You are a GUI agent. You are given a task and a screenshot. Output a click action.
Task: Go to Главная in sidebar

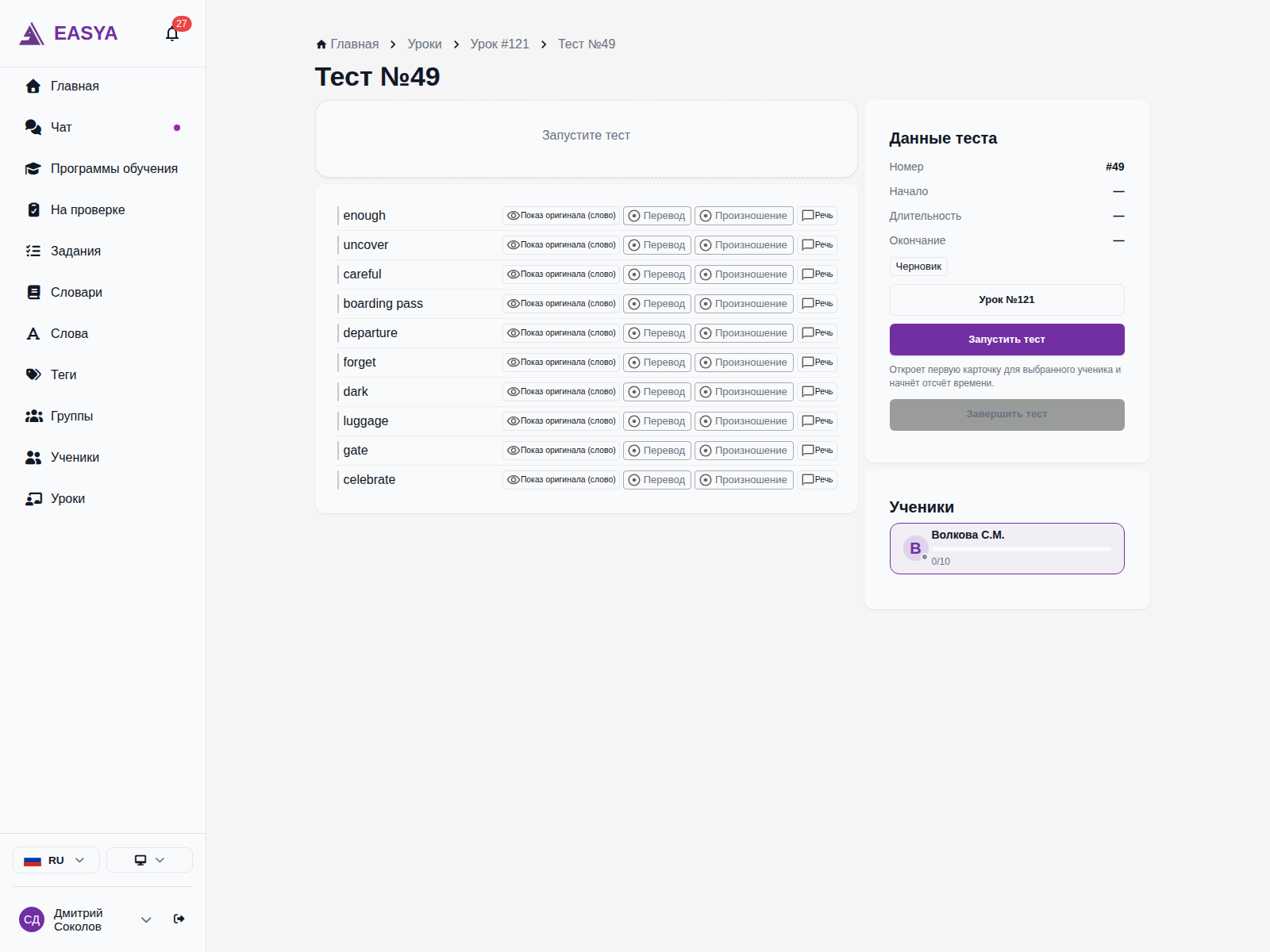pos(102,86)
